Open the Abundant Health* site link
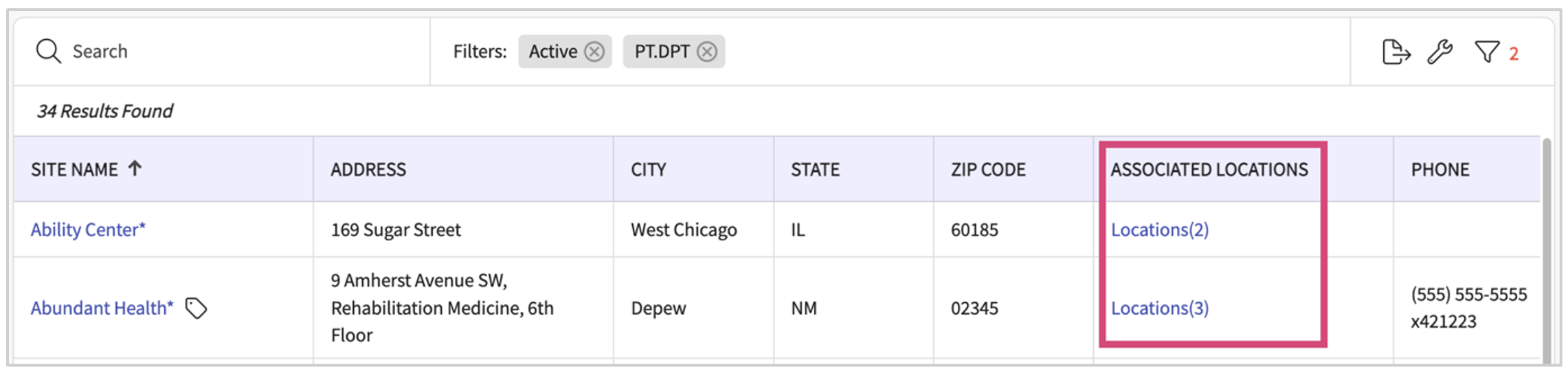1568x375 pixels. point(102,308)
